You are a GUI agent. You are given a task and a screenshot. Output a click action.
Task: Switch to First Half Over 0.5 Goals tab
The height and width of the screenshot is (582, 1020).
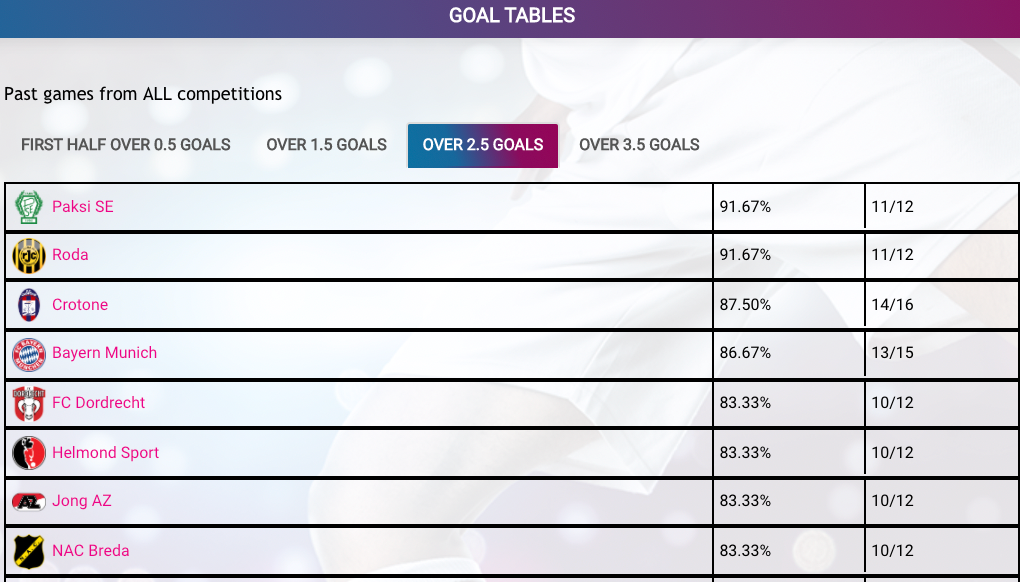pyautogui.click(x=126, y=144)
